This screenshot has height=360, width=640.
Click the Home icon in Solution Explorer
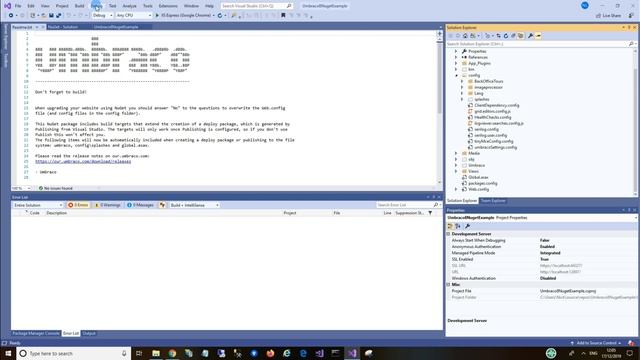[x=465, y=36]
